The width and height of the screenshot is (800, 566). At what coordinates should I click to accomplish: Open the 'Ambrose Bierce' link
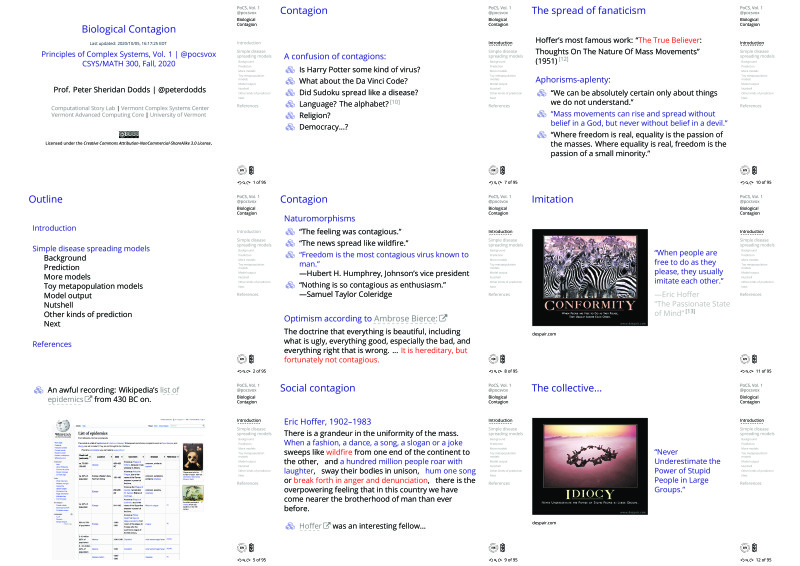click(404, 319)
